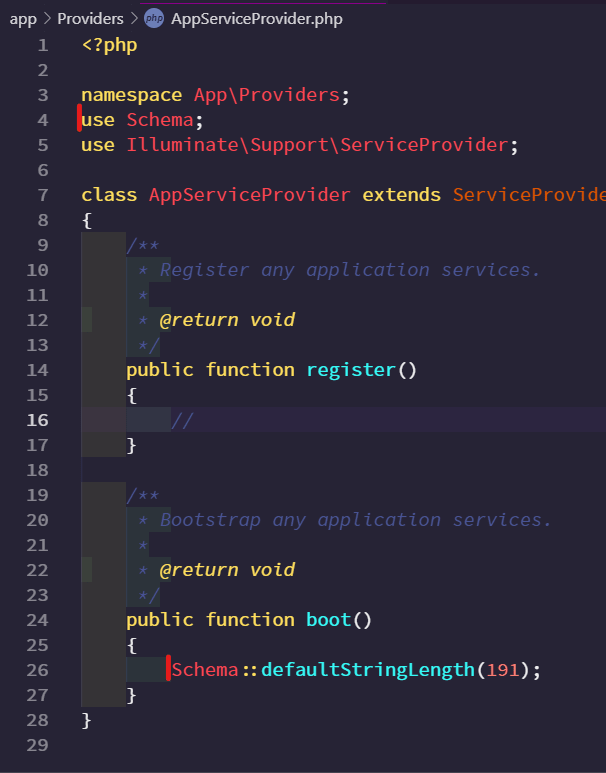Click the defaultStringLength method call

367,670
